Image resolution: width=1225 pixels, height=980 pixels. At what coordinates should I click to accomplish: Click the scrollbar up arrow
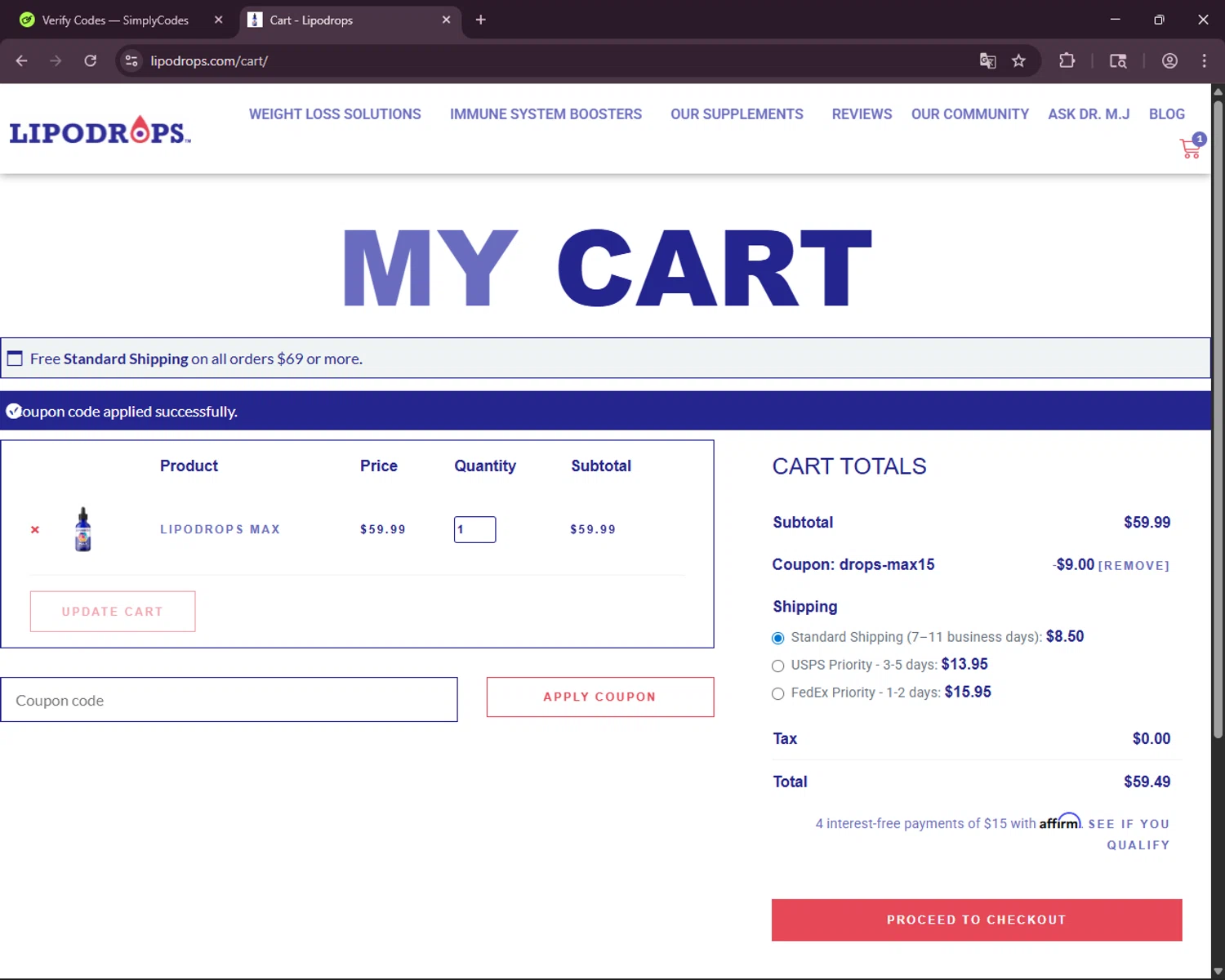click(x=1218, y=91)
